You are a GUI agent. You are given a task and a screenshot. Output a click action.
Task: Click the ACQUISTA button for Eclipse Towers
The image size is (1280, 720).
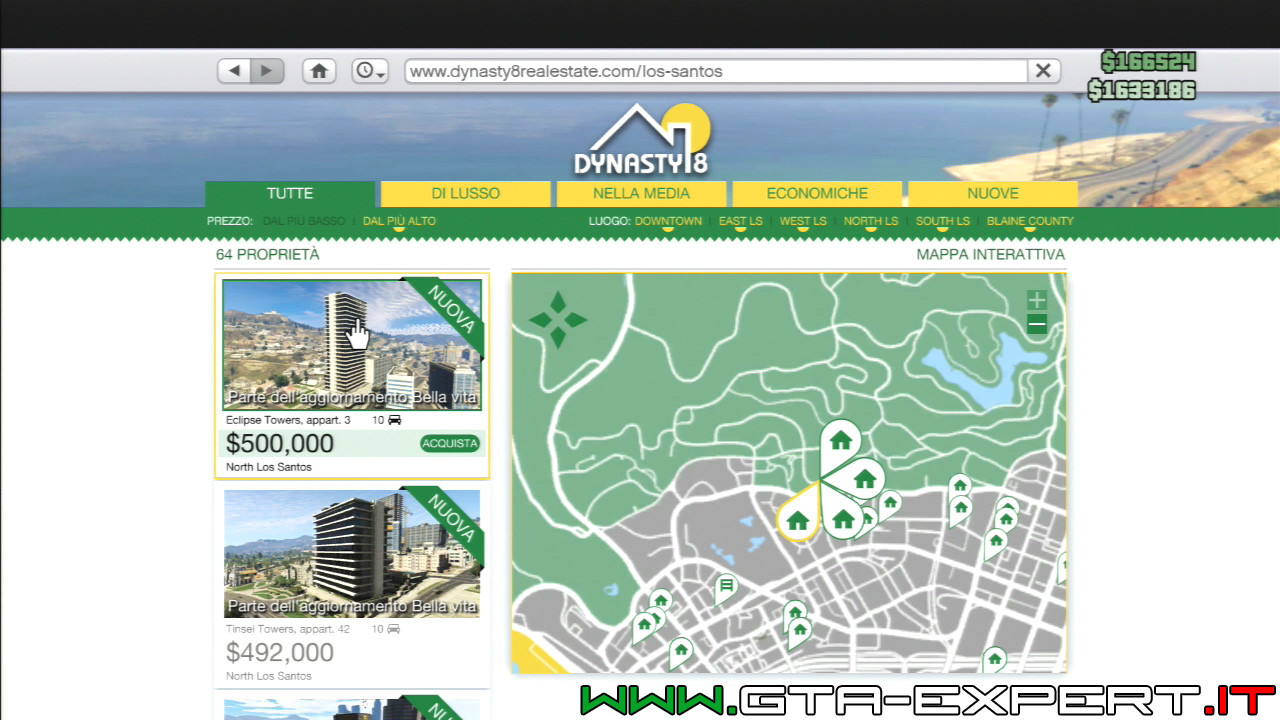450,444
